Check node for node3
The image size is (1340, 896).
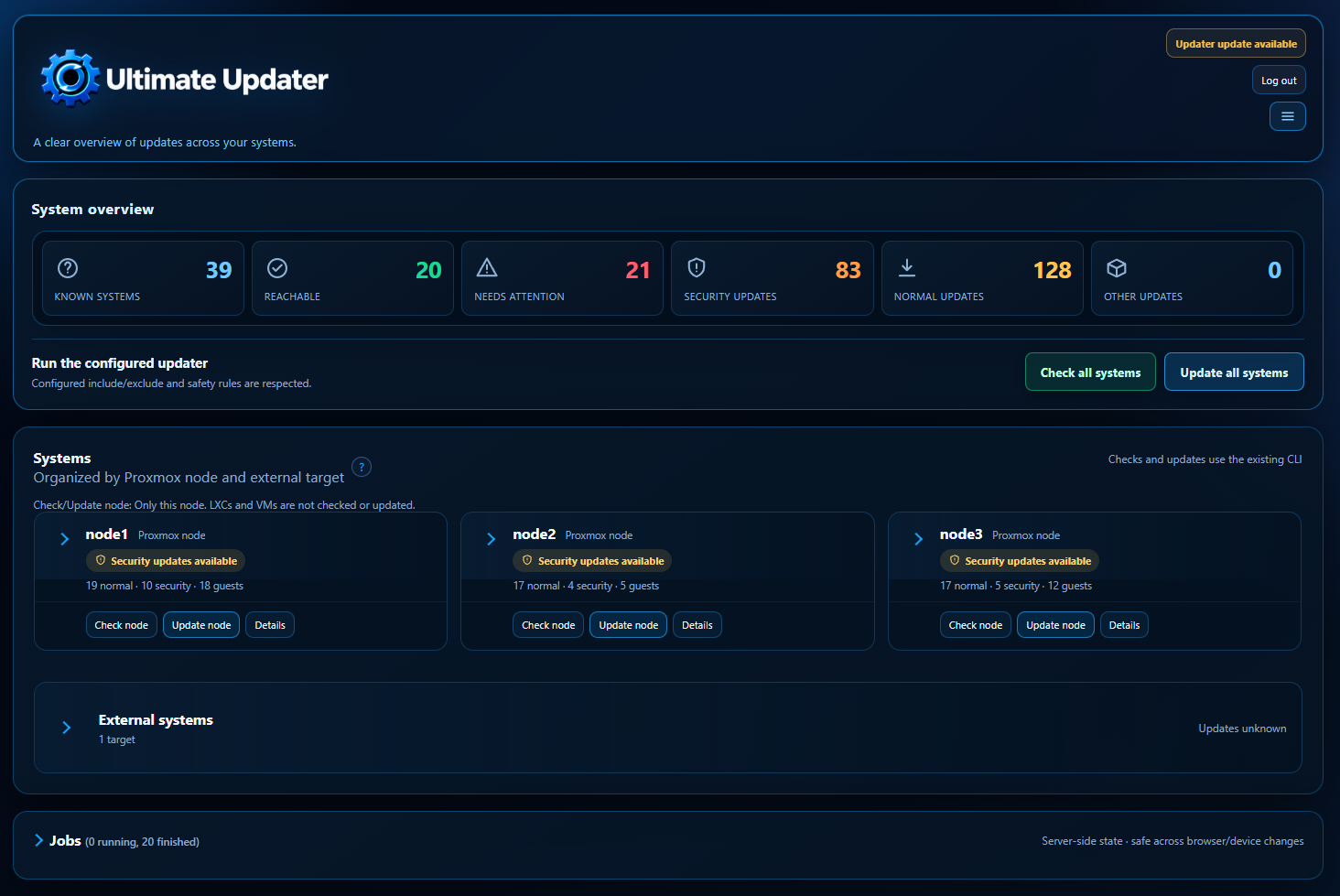click(976, 625)
